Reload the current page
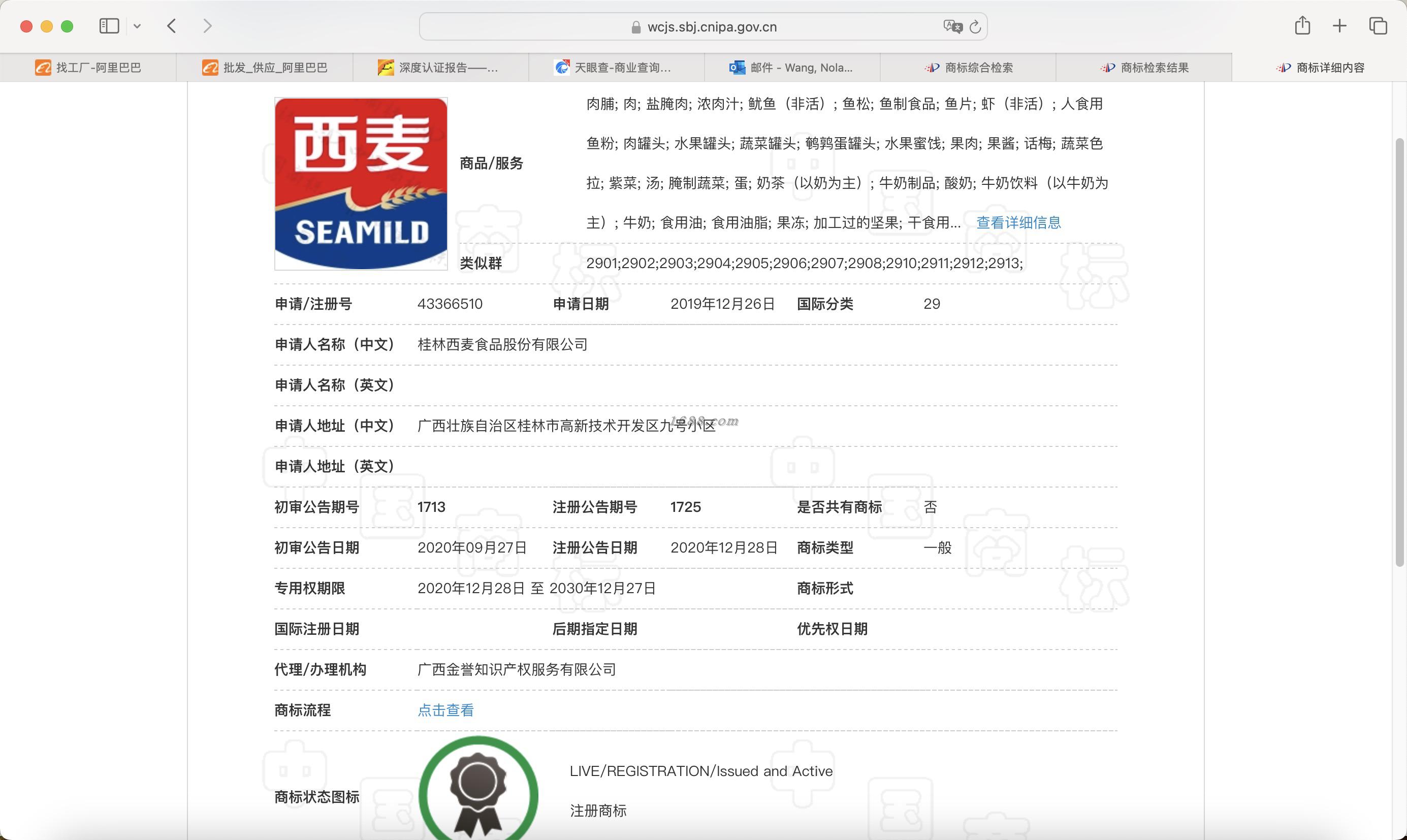1407x840 pixels. click(x=975, y=26)
